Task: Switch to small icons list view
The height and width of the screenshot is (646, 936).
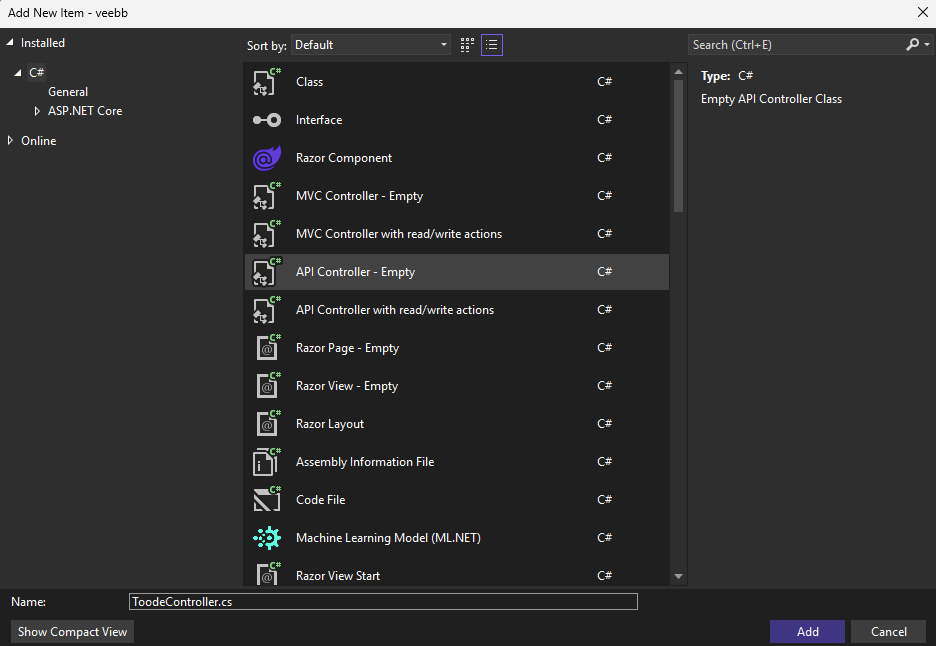Action: coord(491,45)
